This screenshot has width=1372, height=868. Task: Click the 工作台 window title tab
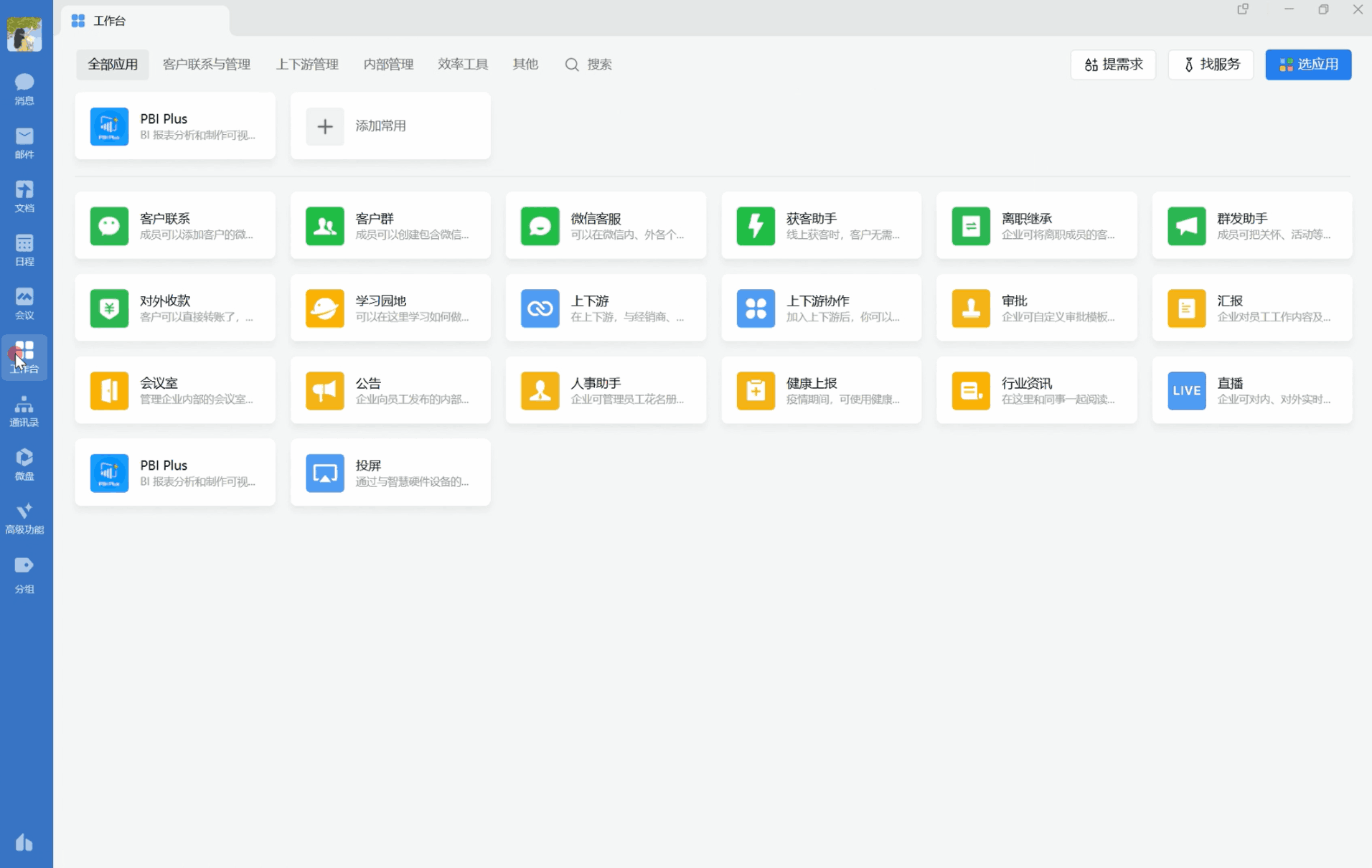coord(146,21)
